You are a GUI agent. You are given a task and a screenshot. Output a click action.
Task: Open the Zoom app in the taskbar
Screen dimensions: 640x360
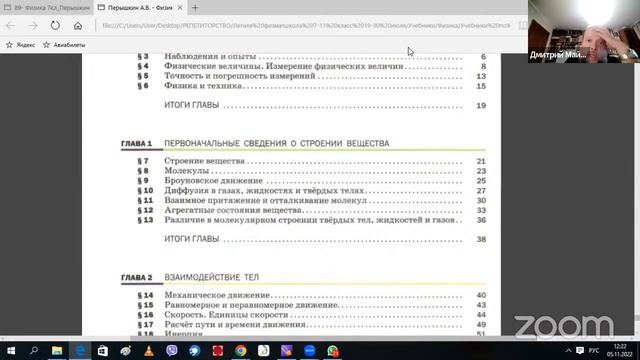(310, 351)
